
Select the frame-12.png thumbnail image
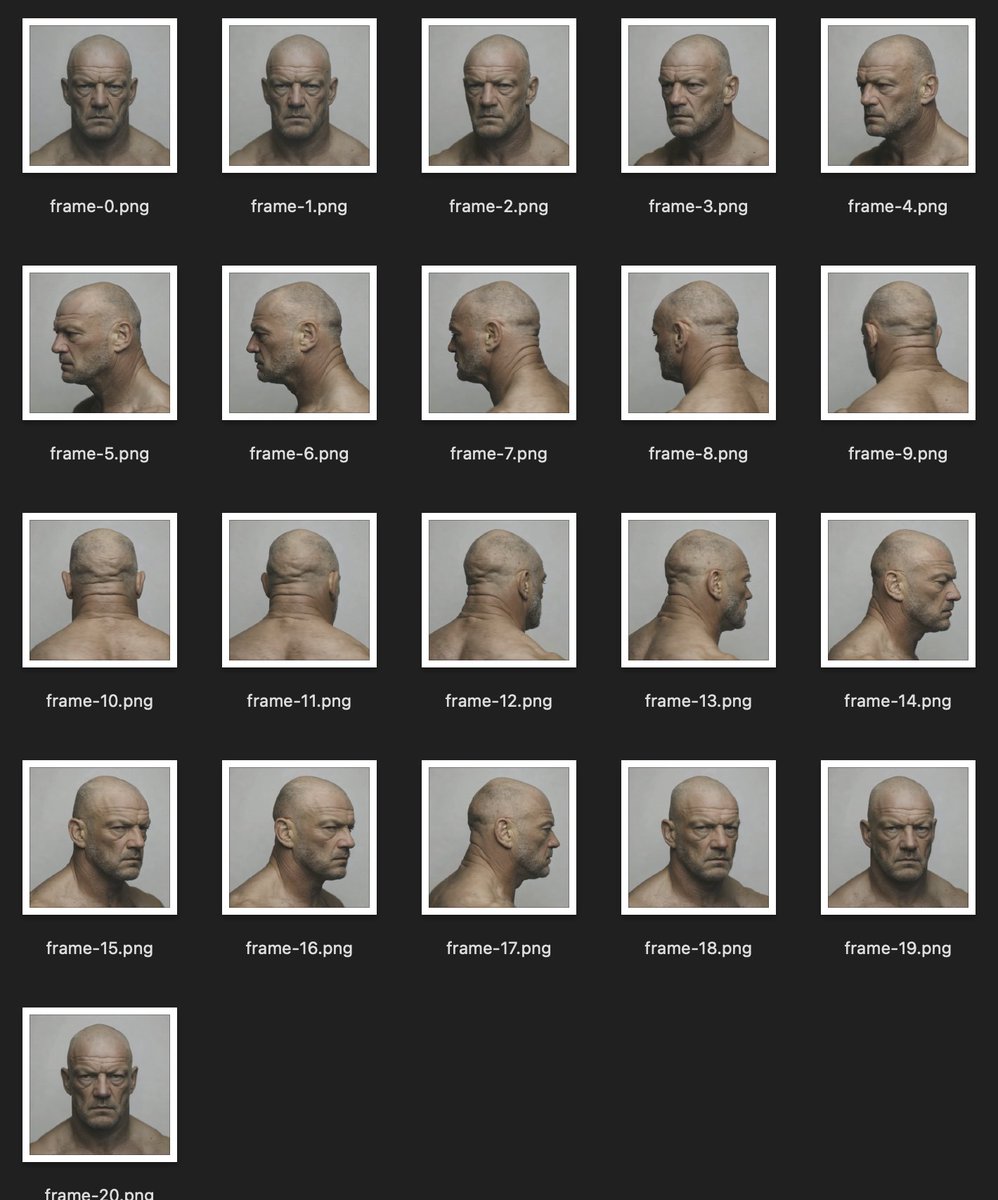coord(499,590)
